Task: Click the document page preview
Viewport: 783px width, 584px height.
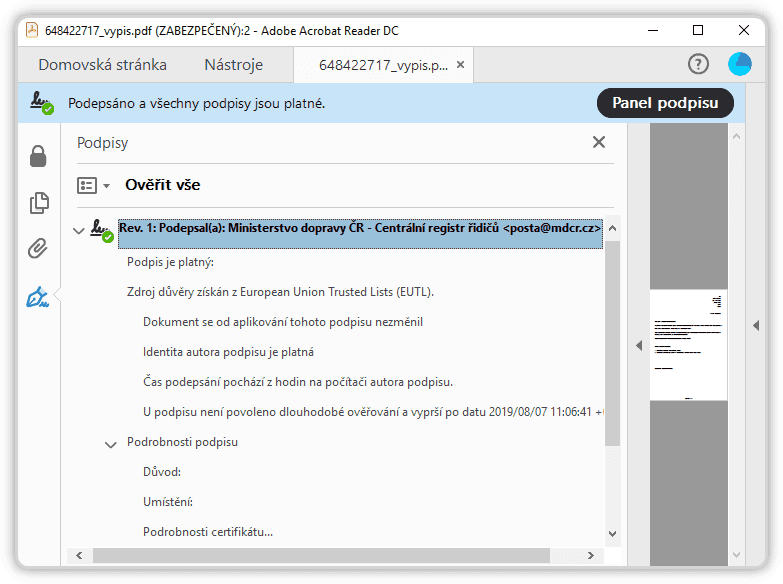Action: [688, 345]
